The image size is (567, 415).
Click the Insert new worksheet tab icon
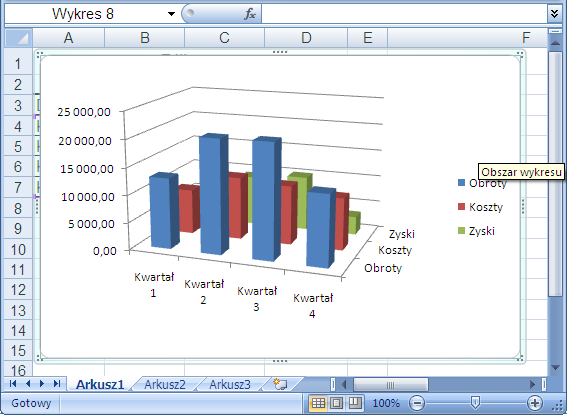point(280,384)
